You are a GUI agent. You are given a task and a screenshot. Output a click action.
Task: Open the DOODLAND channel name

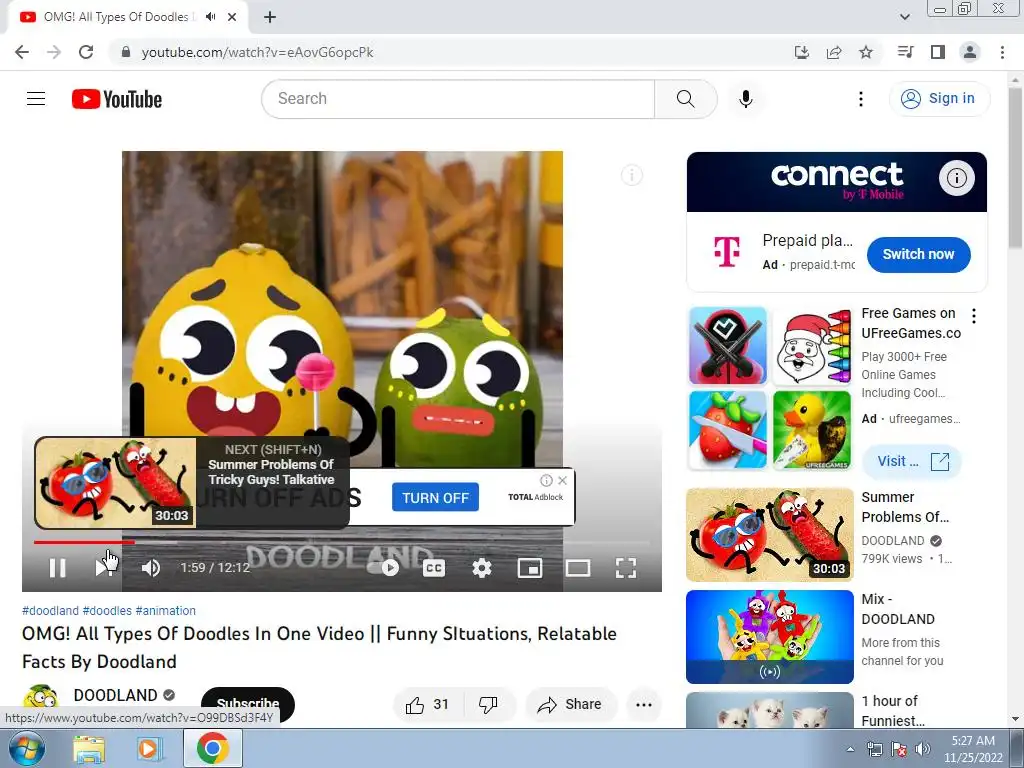[116, 695]
